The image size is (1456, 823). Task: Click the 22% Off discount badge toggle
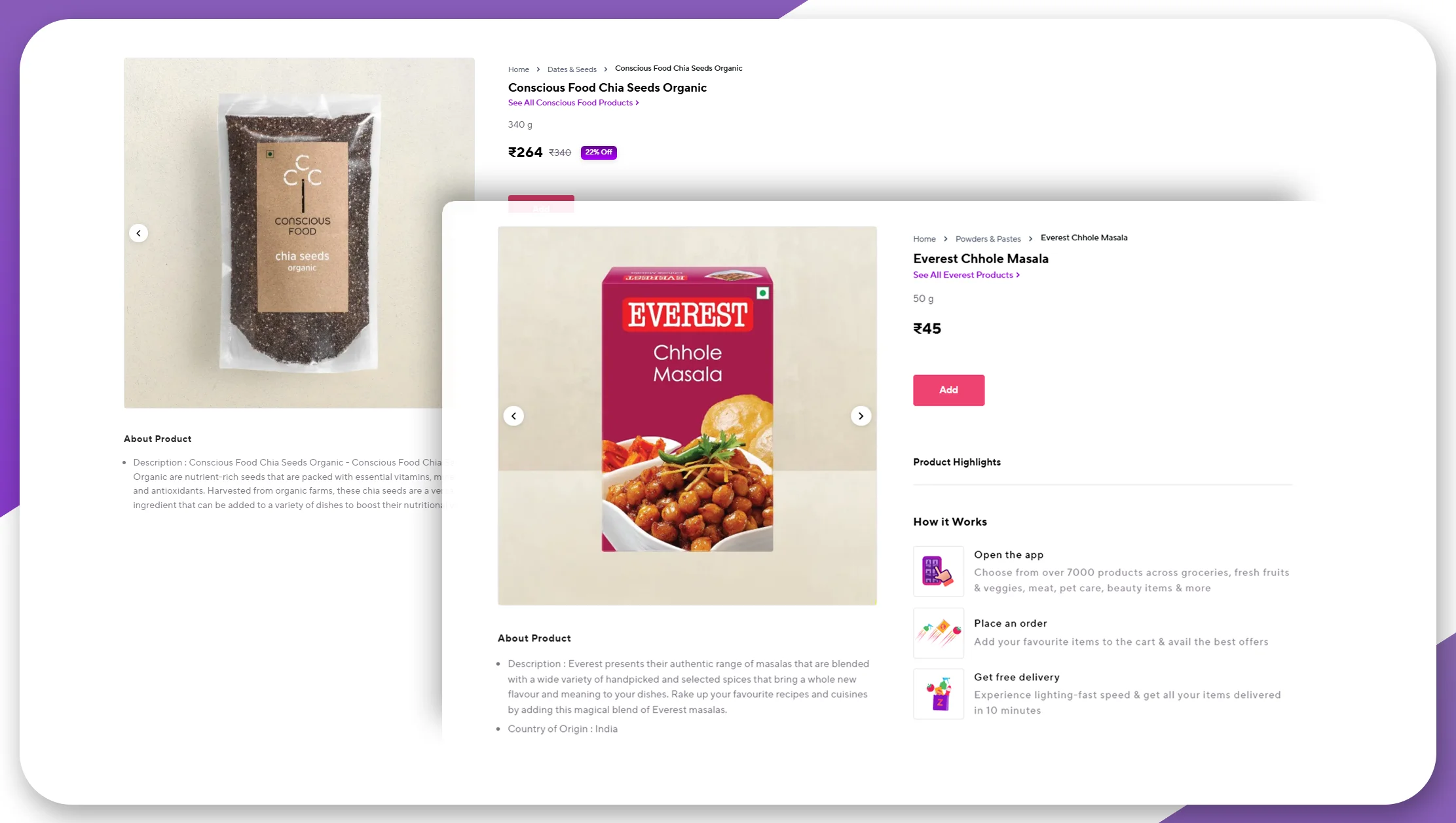[x=597, y=152]
